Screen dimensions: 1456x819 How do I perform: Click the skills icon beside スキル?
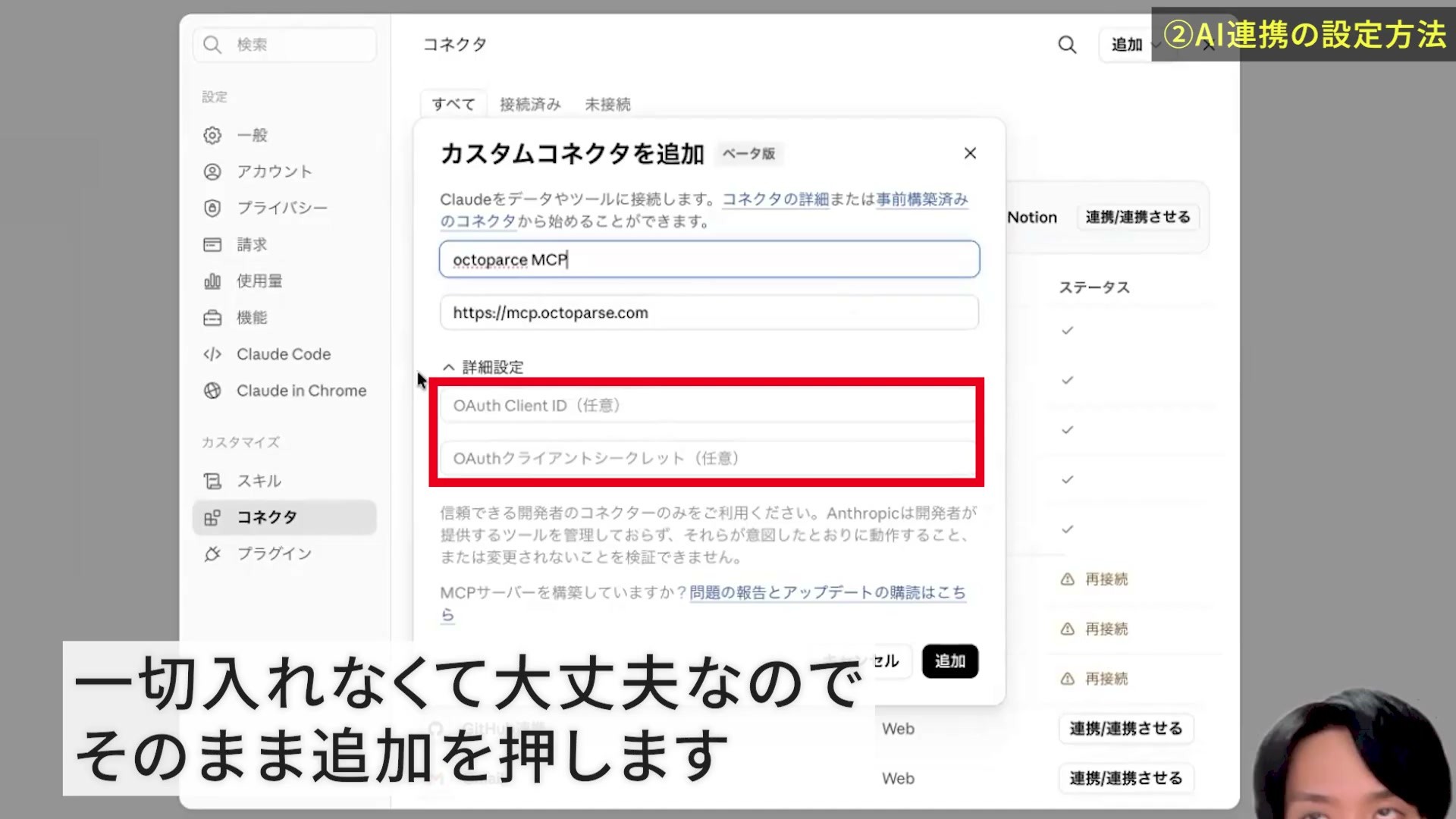[212, 481]
